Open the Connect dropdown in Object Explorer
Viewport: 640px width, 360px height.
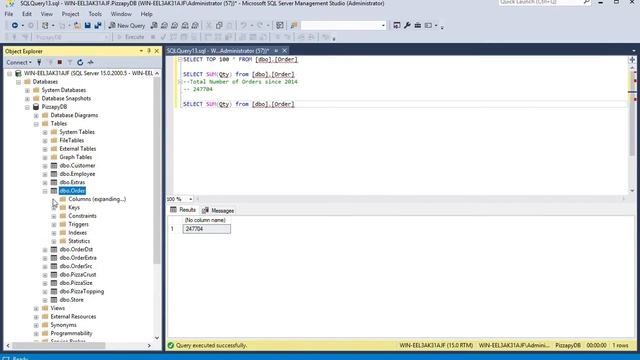tap(19, 62)
